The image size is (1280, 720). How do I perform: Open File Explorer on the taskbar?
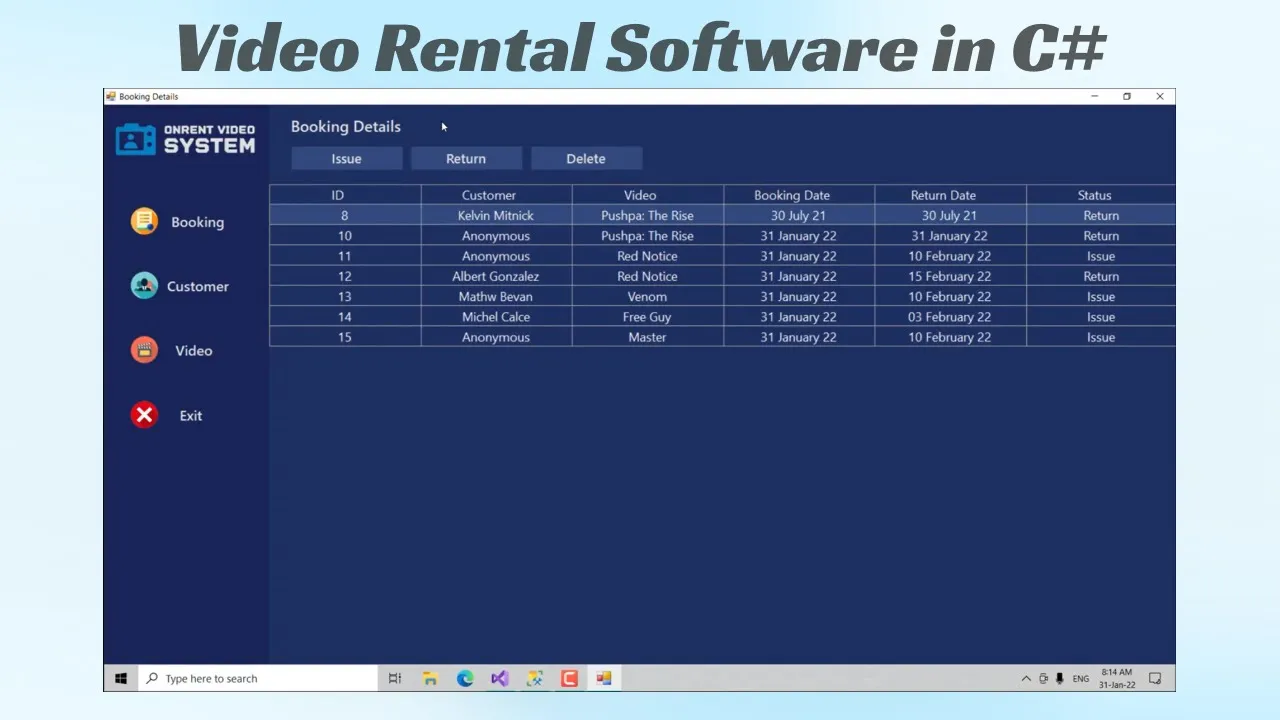(429, 678)
